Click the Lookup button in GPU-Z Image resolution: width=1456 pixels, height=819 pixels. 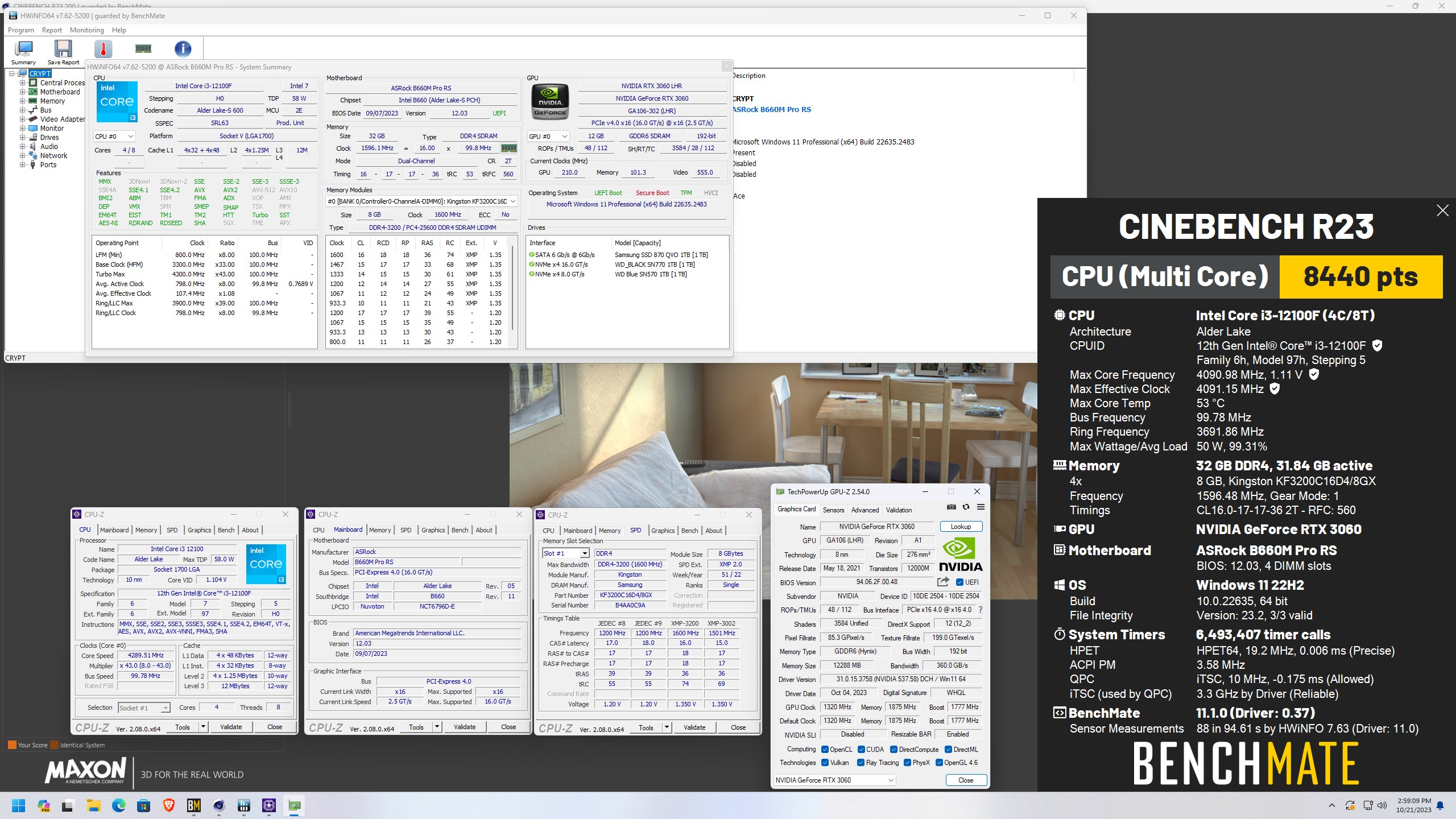pos(961,527)
